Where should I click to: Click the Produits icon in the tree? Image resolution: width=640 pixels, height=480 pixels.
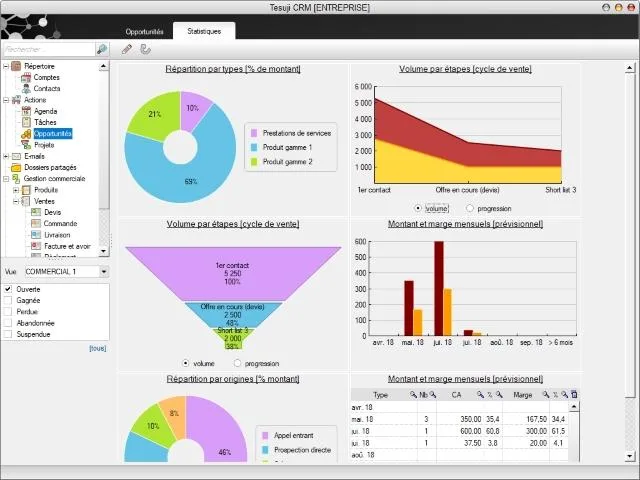pos(26,190)
